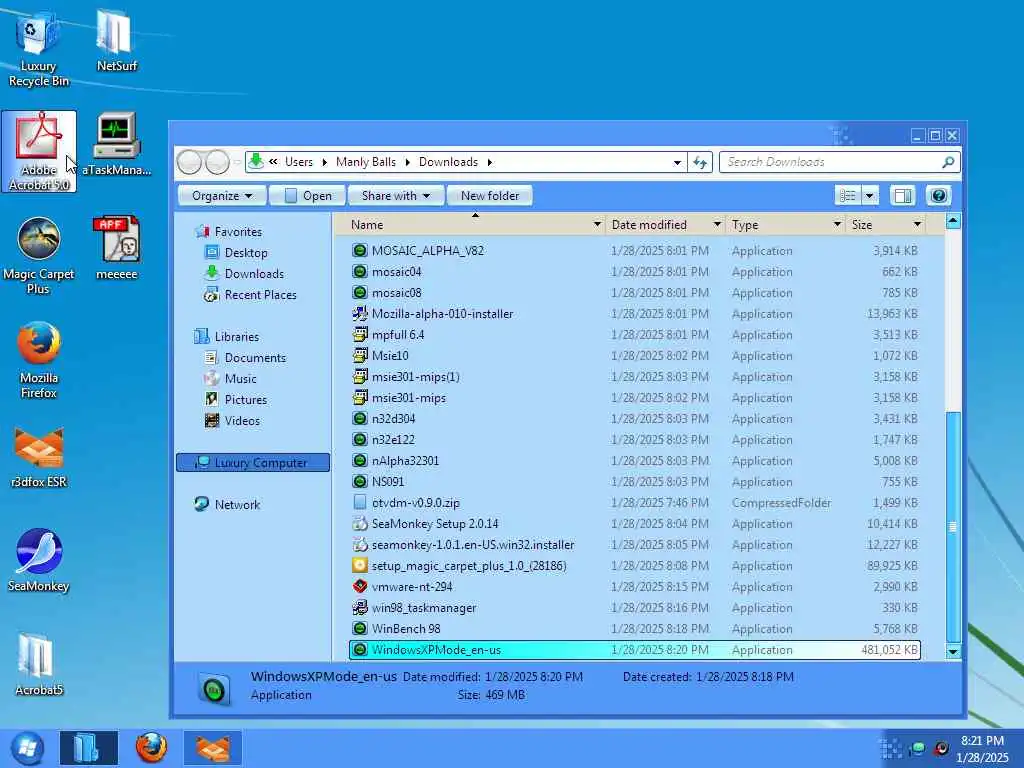Screen dimensions: 1024x768
Task: Open the Name column filter dropdown
Action: coord(597,225)
